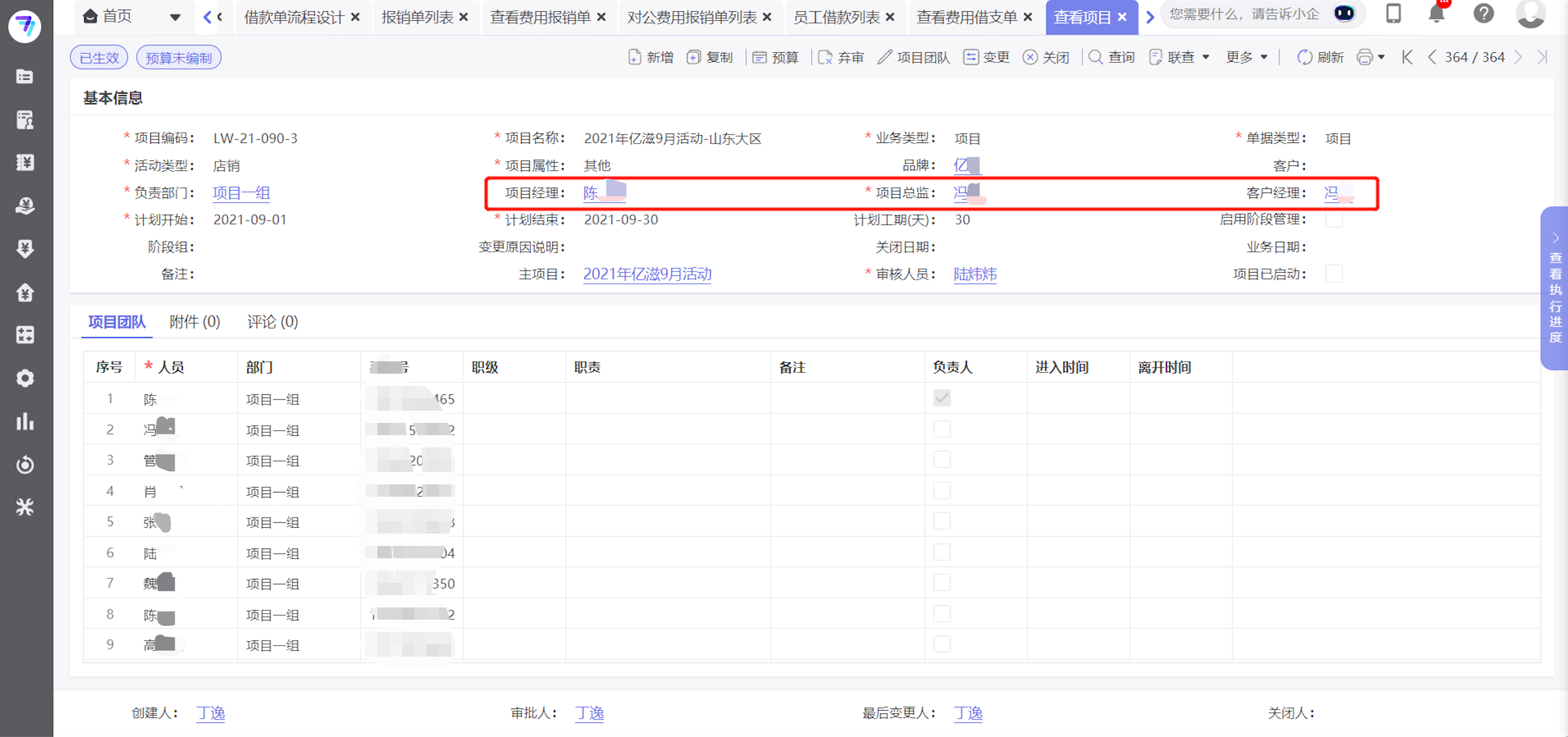This screenshot has width=1568, height=737.
Task: Expand the 更多 dropdown menu
Action: [x=1246, y=57]
